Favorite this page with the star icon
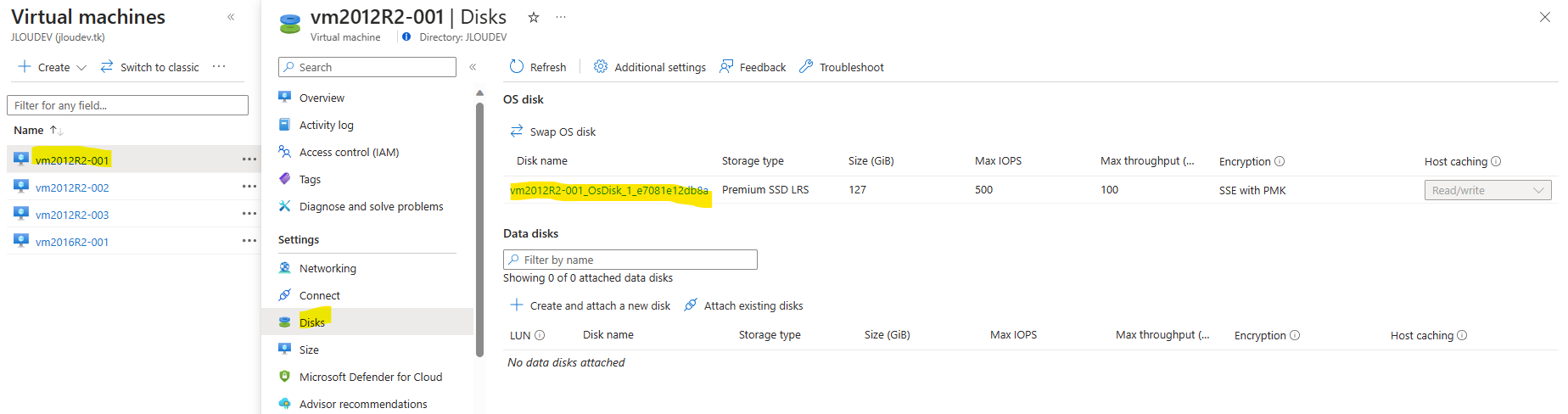 pyautogui.click(x=534, y=17)
